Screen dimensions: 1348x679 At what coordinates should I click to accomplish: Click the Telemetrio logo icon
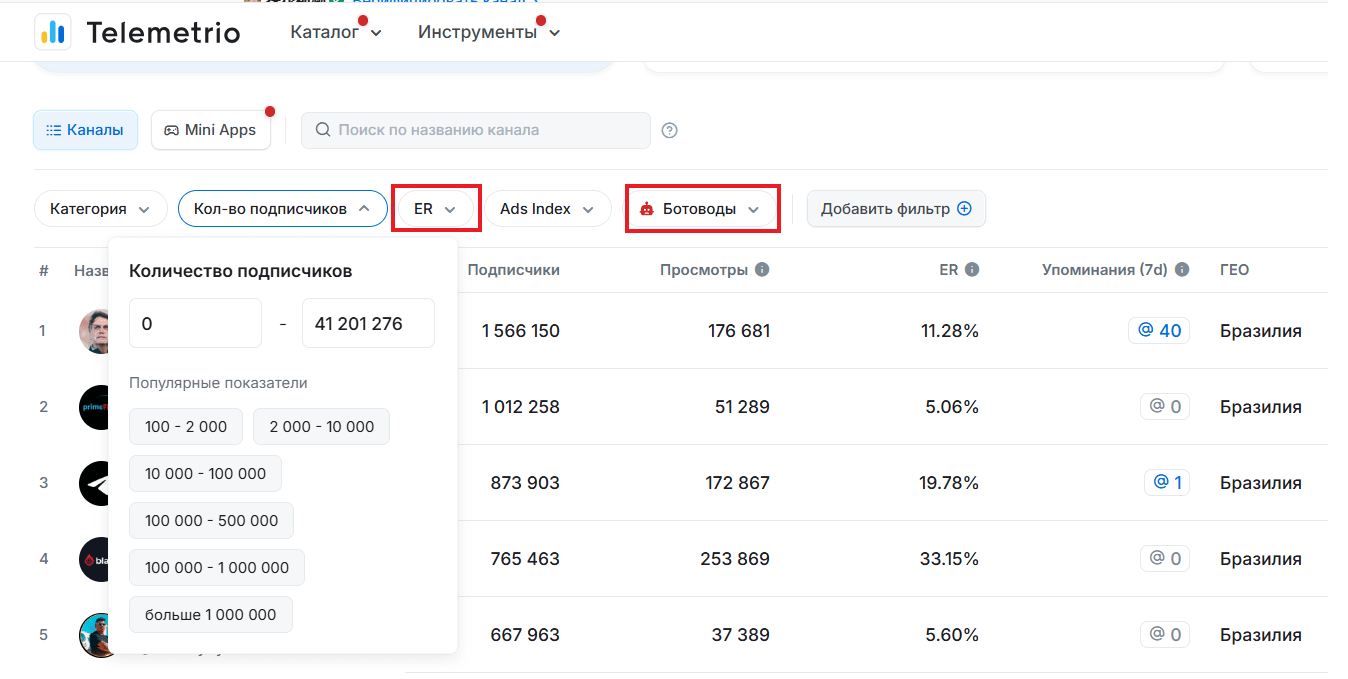pos(53,32)
